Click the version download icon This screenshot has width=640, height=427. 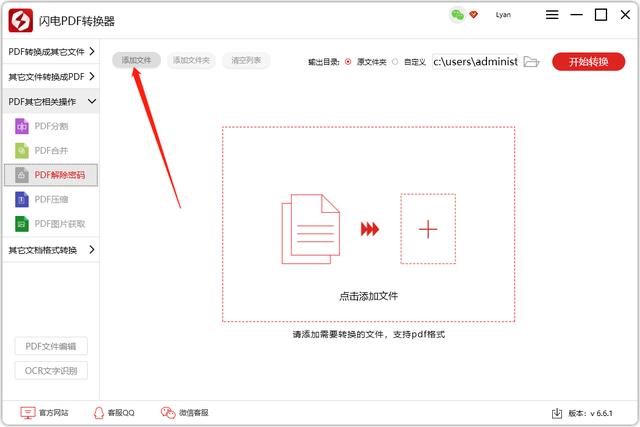coord(557,413)
